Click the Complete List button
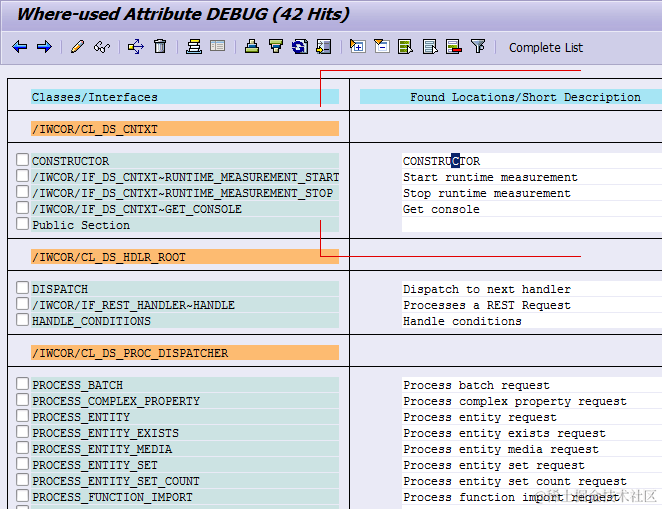Viewport: 662px width, 509px height. (x=545, y=47)
